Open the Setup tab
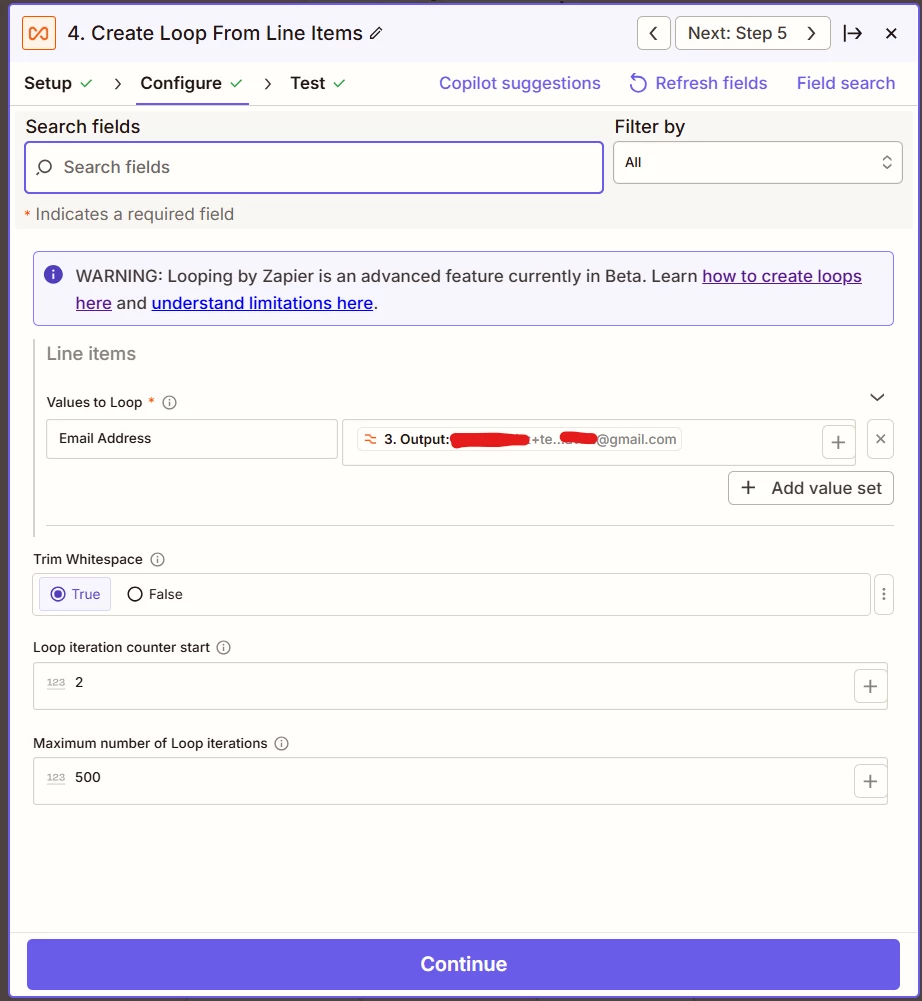 58,84
